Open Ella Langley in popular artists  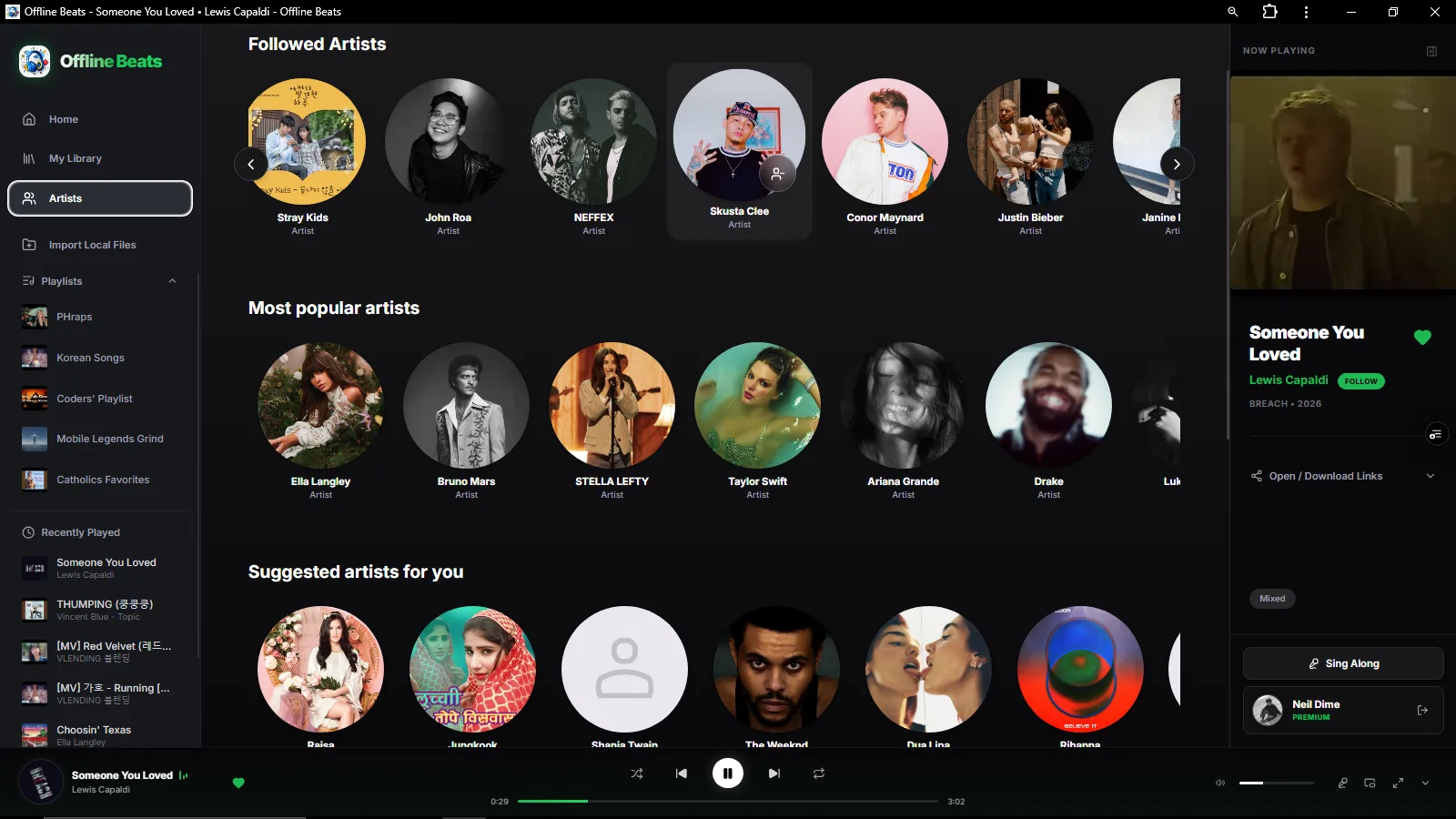pos(320,420)
